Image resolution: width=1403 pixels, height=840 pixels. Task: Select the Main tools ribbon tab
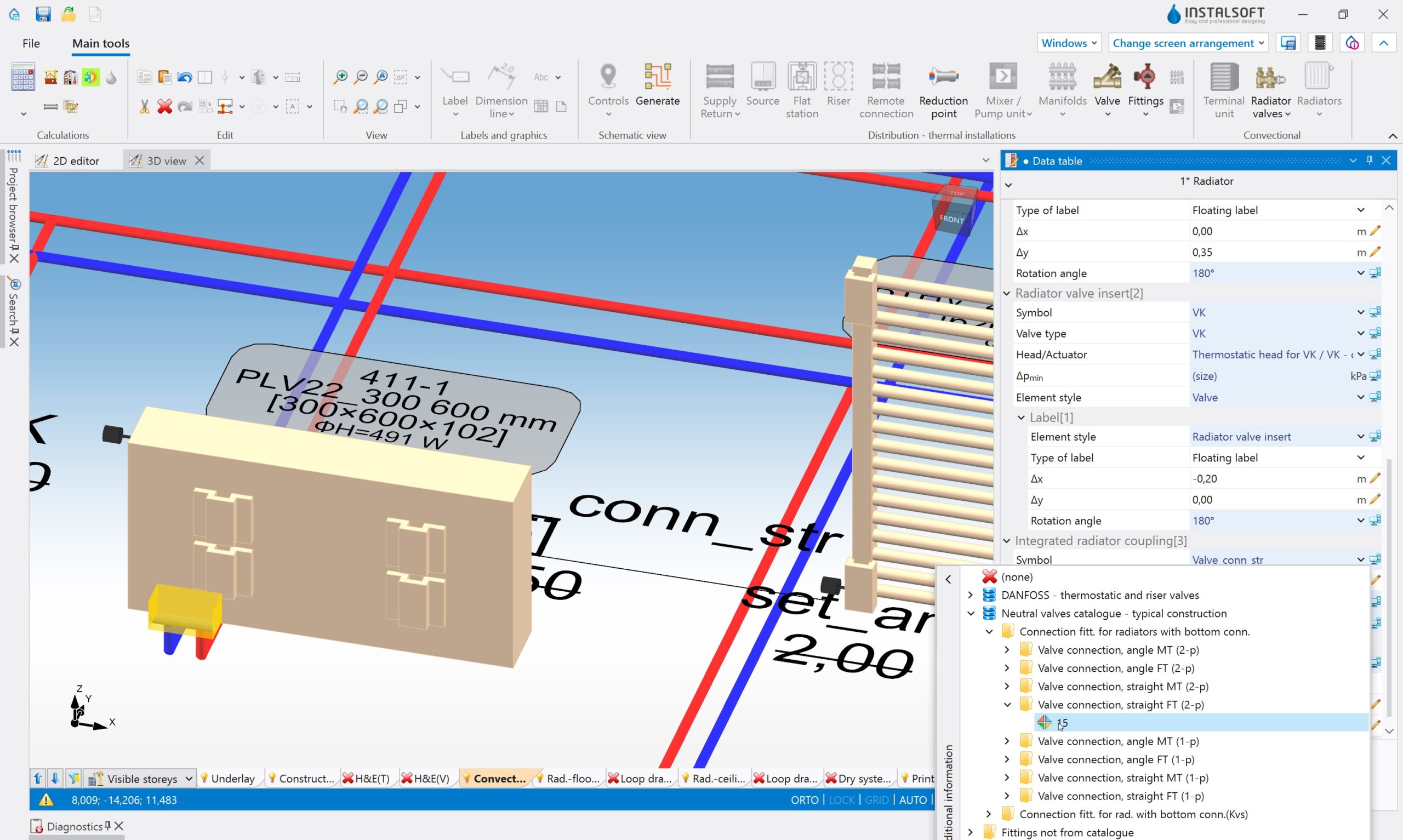(101, 43)
